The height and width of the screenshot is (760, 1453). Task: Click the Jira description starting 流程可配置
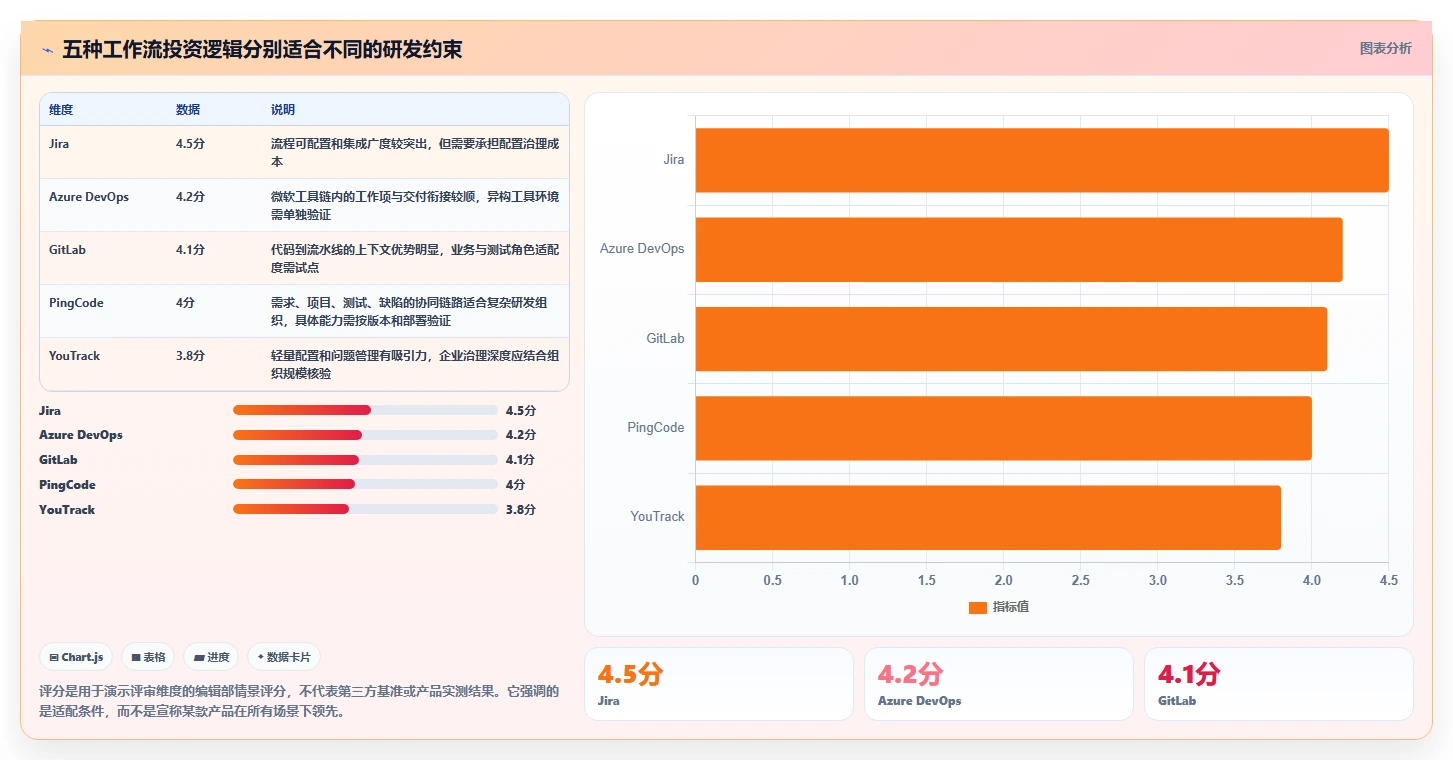pos(415,153)
